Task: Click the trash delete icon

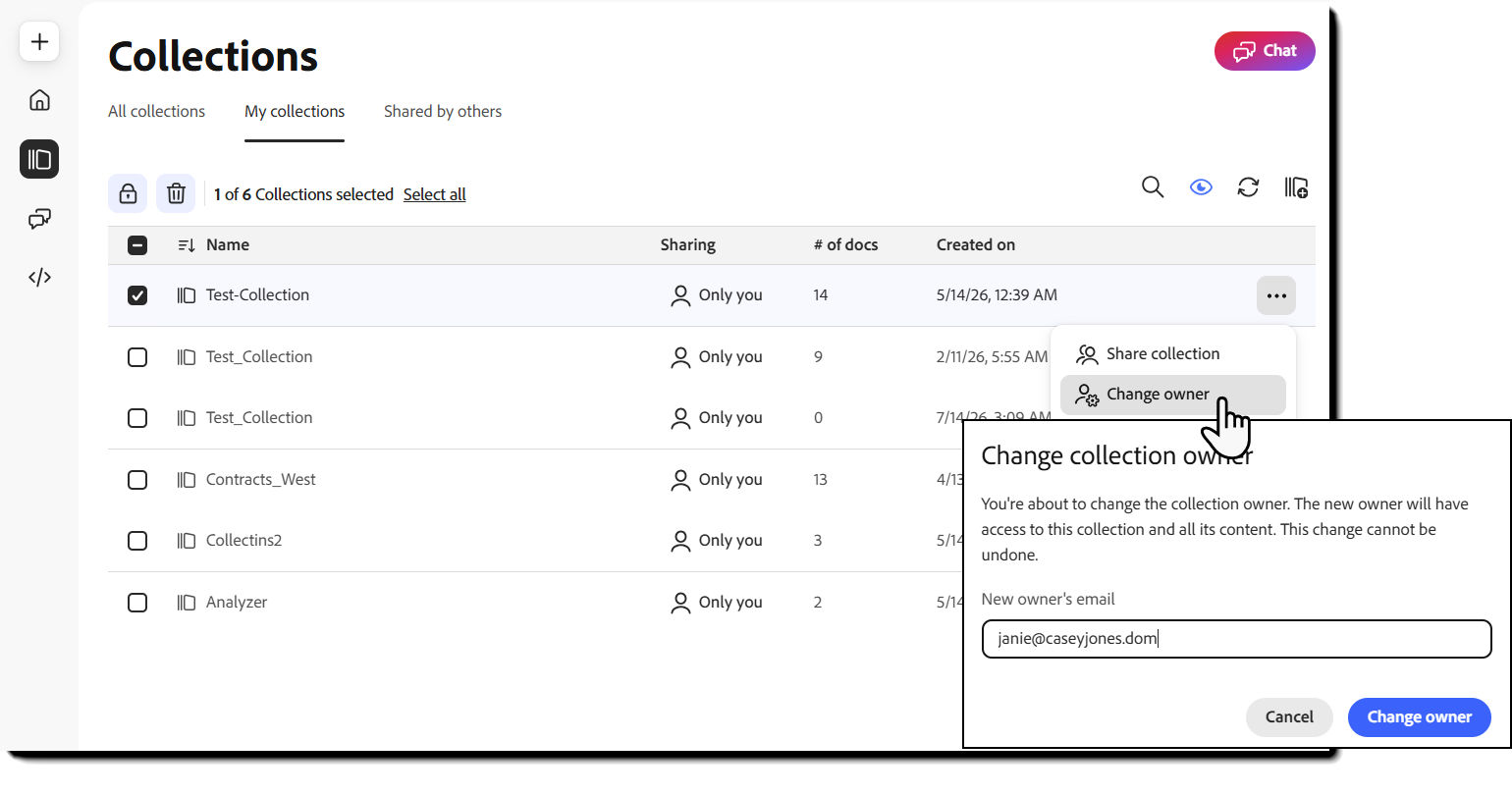Action: (176, 193)
